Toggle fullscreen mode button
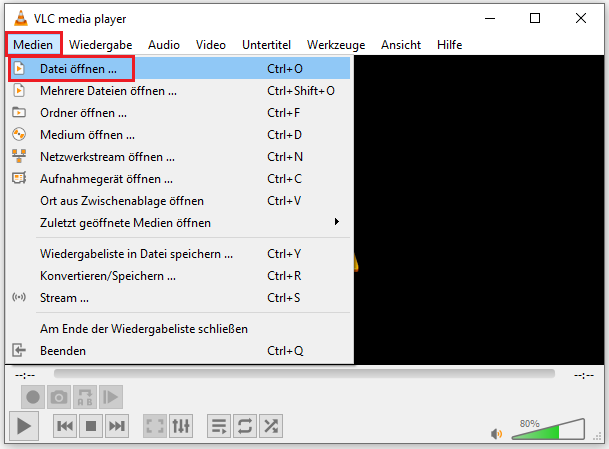 pos(155,426)
